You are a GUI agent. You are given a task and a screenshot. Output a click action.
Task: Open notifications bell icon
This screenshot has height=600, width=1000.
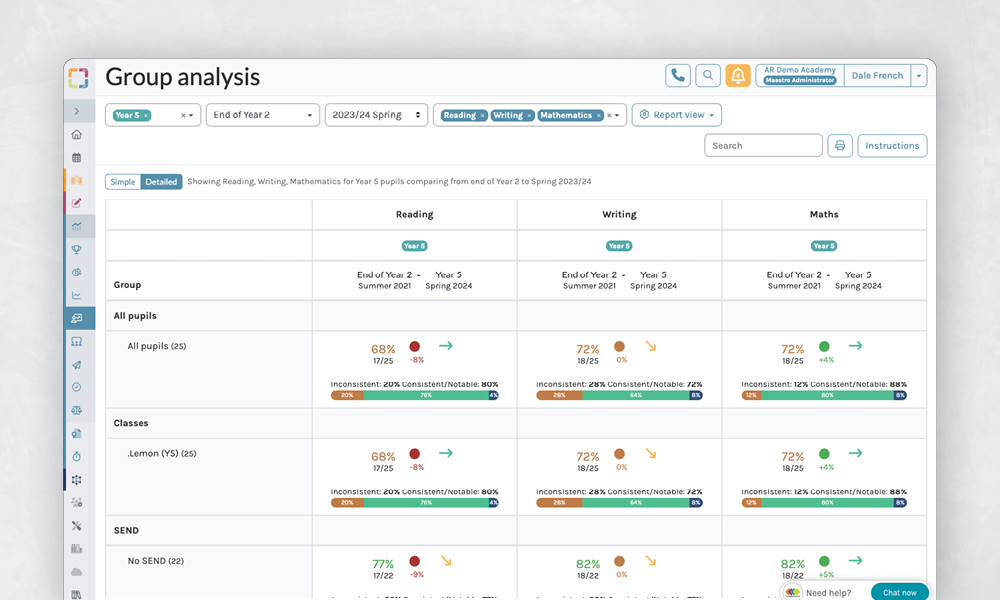pyautogui.click(x=738, y=75)
